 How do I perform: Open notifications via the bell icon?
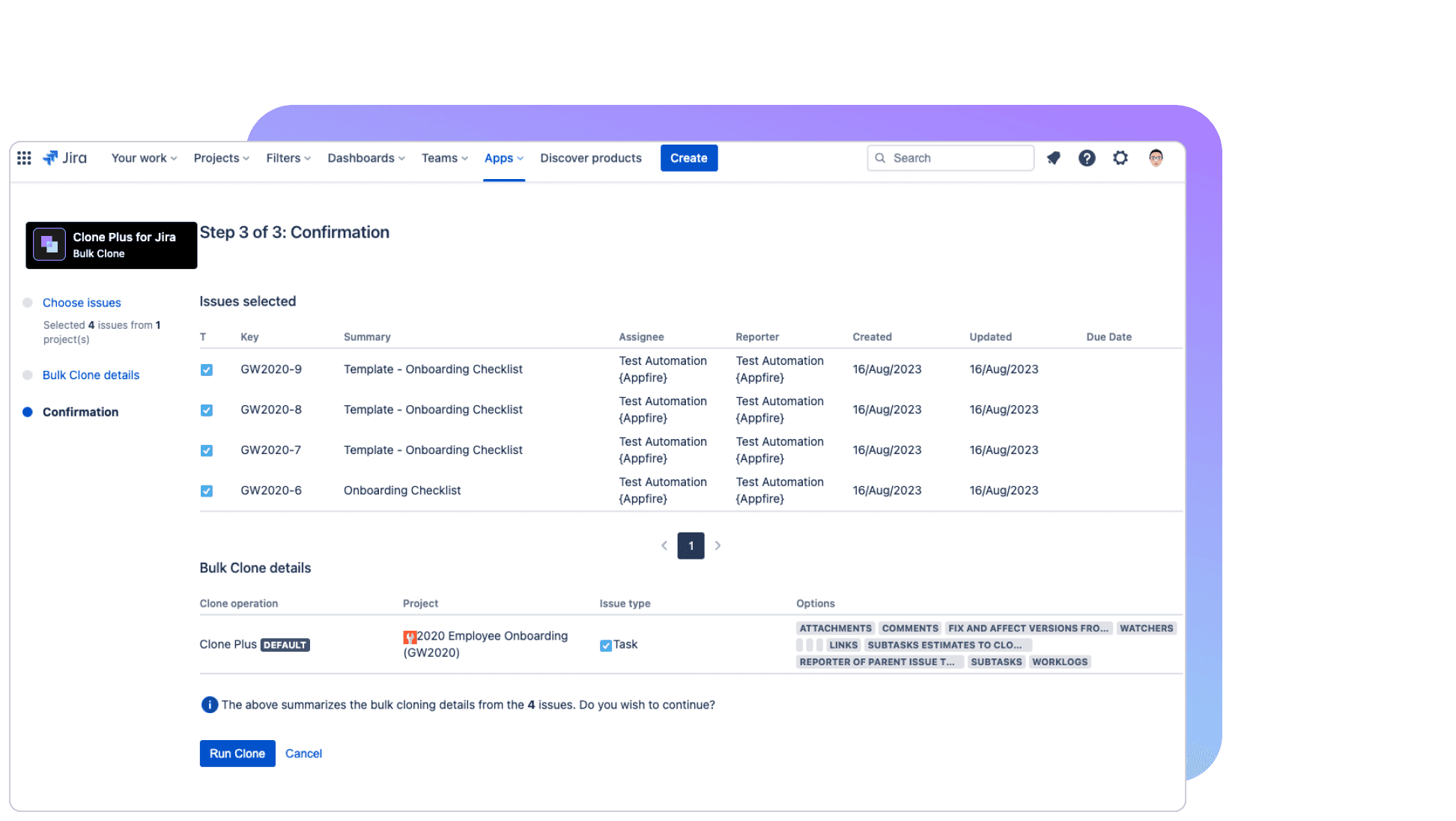click(x=1053, y=158)
